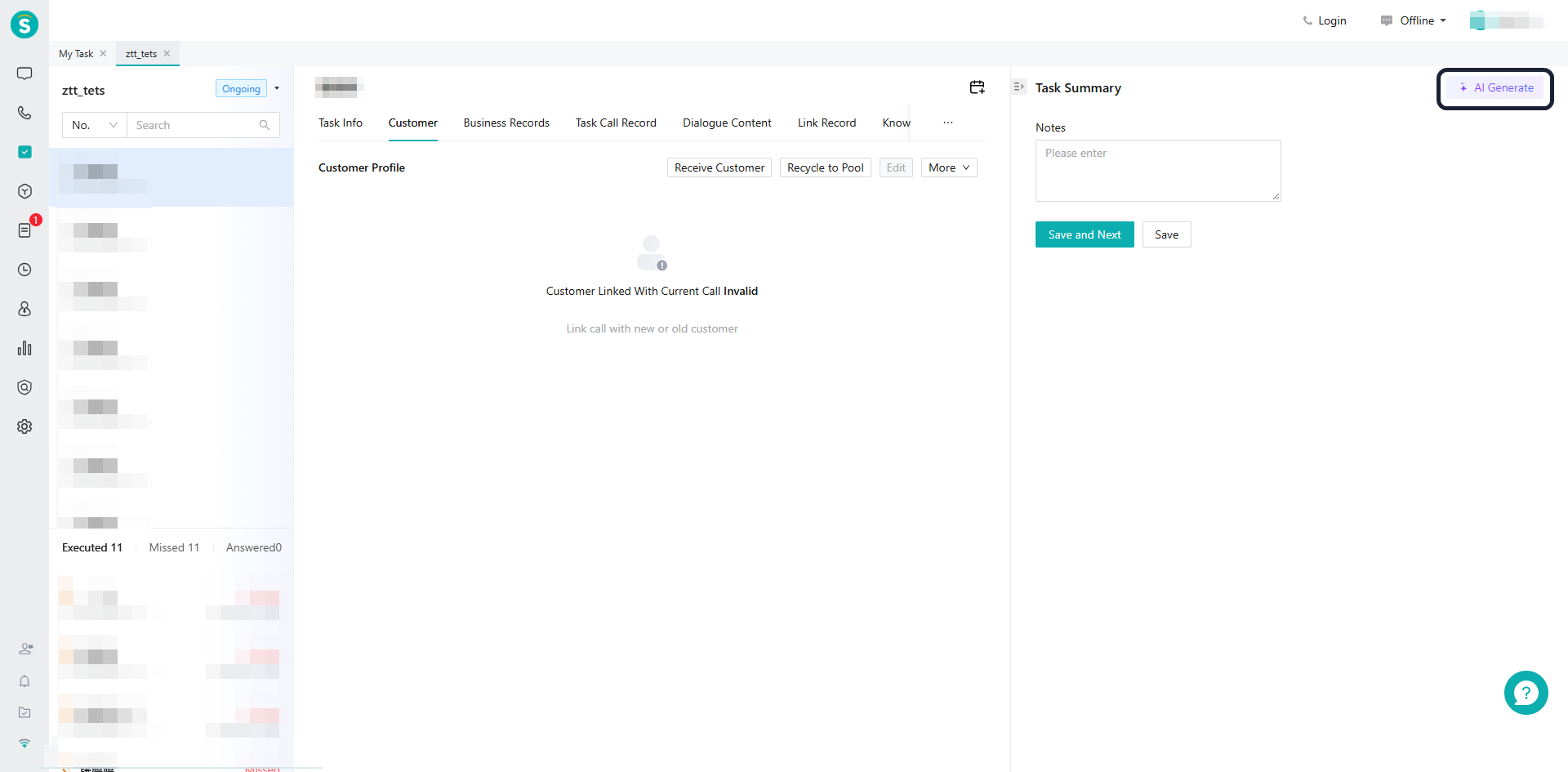Switch to the Task Info tab
Image resolution: width=1568 pixels, height=772 pixels.
click(x=341, y=123)
